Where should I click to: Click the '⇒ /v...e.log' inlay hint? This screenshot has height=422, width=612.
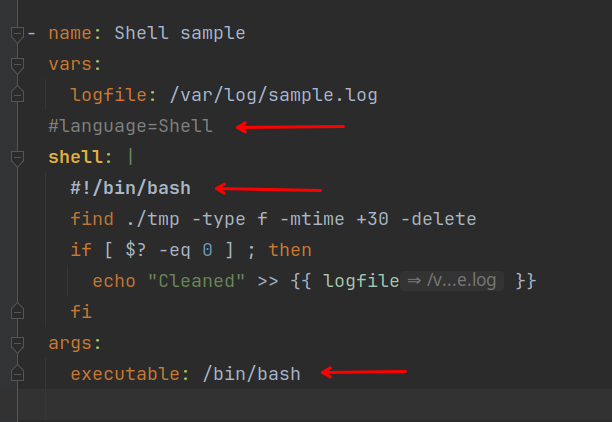pyautogui.click(x=452, y=281)
